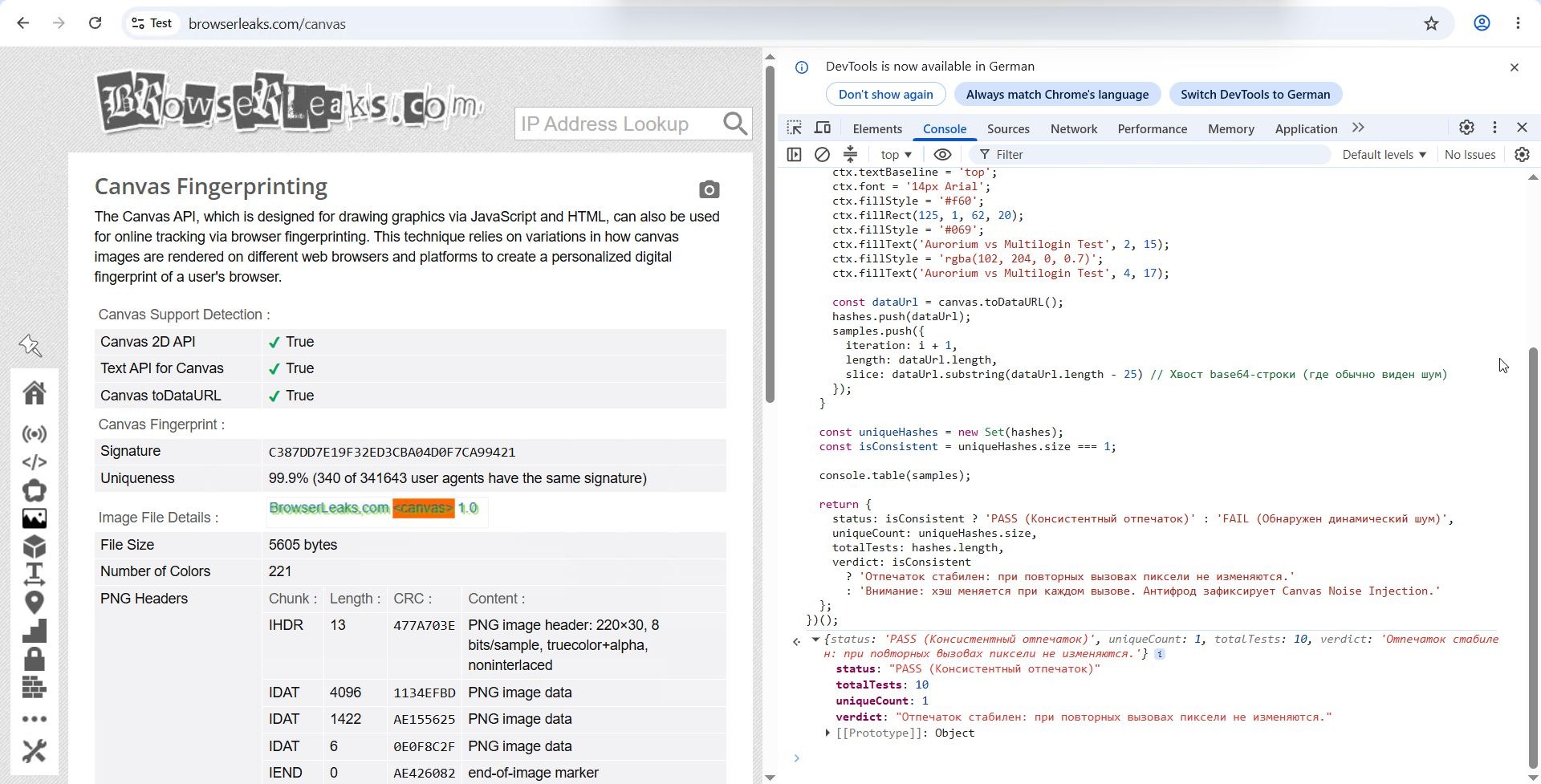
Task: Open the Canvas image icon in sidebar
Action: point(35,518)
